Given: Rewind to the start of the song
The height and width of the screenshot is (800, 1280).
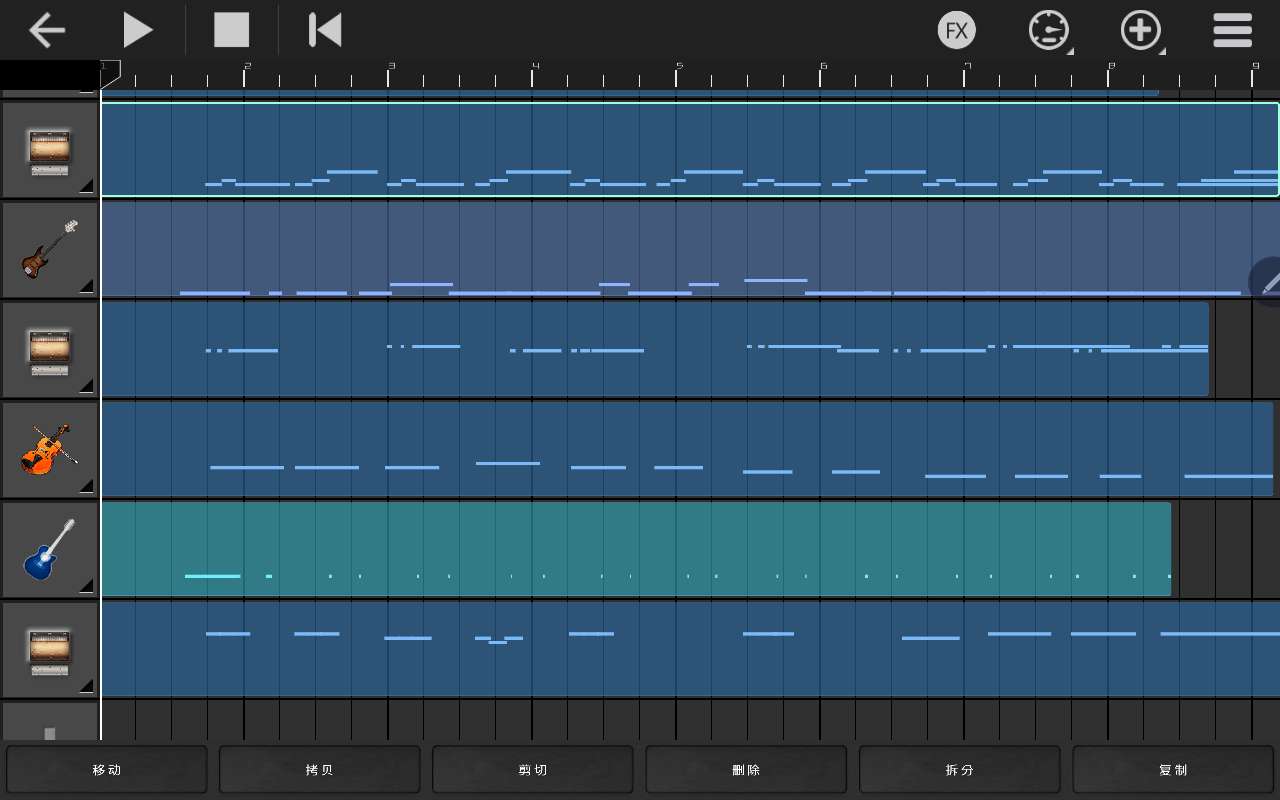Looking at the screenshot, I should coord(325,30).
